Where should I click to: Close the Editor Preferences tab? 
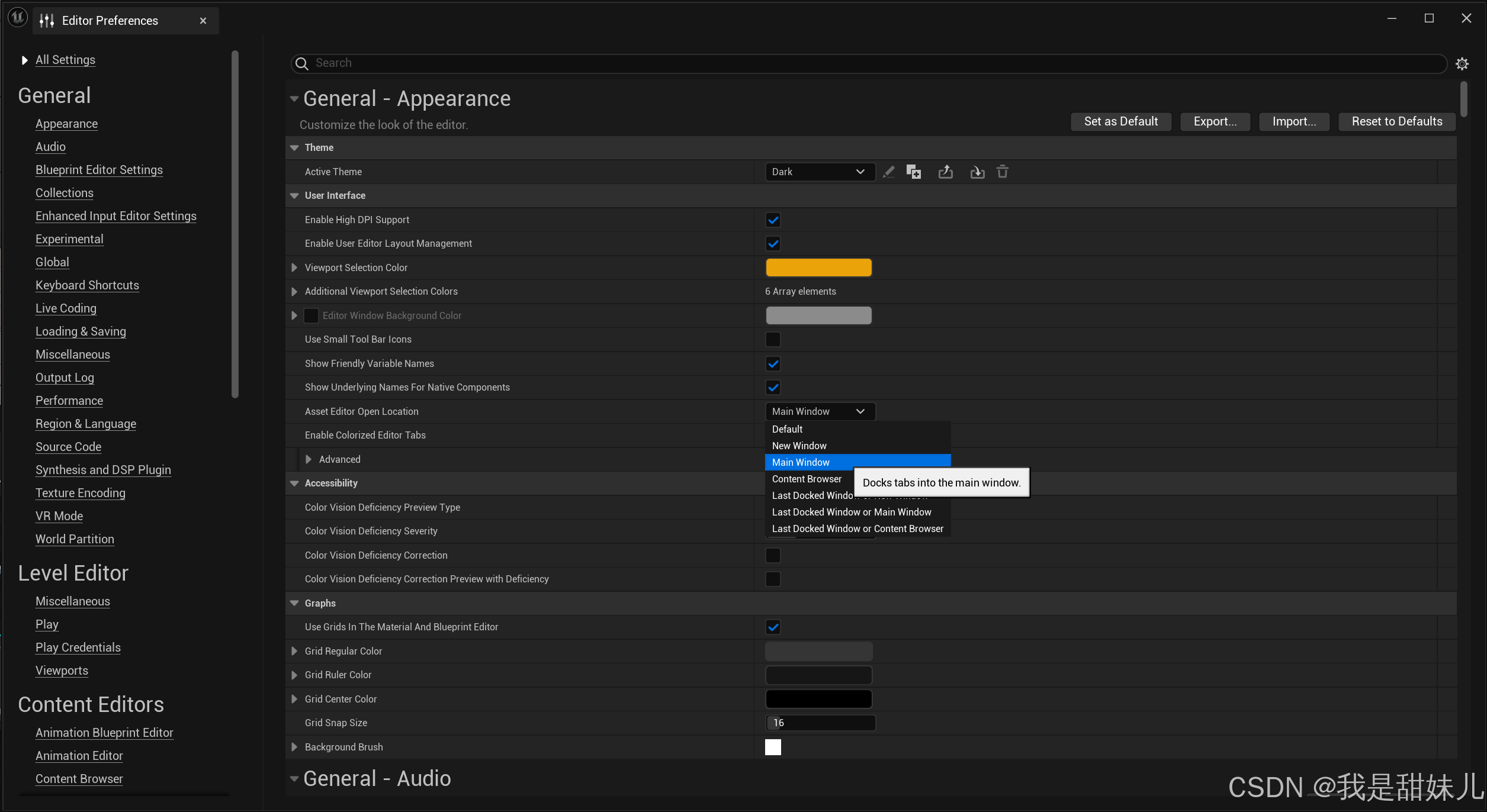(x=203, y=21)
